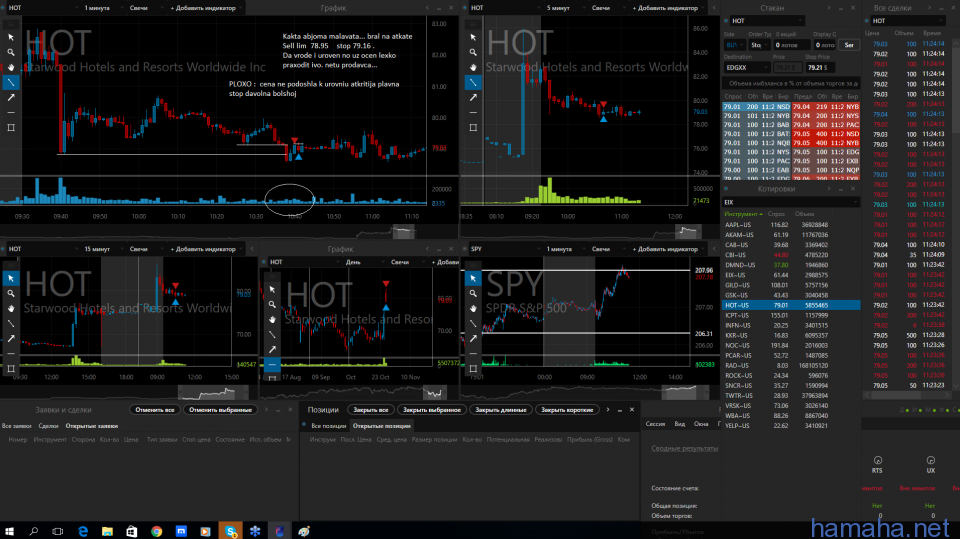The image size is (960, 539).
Task: Click Stop Price field 79.21 $
Action: [x=820, y=67]
